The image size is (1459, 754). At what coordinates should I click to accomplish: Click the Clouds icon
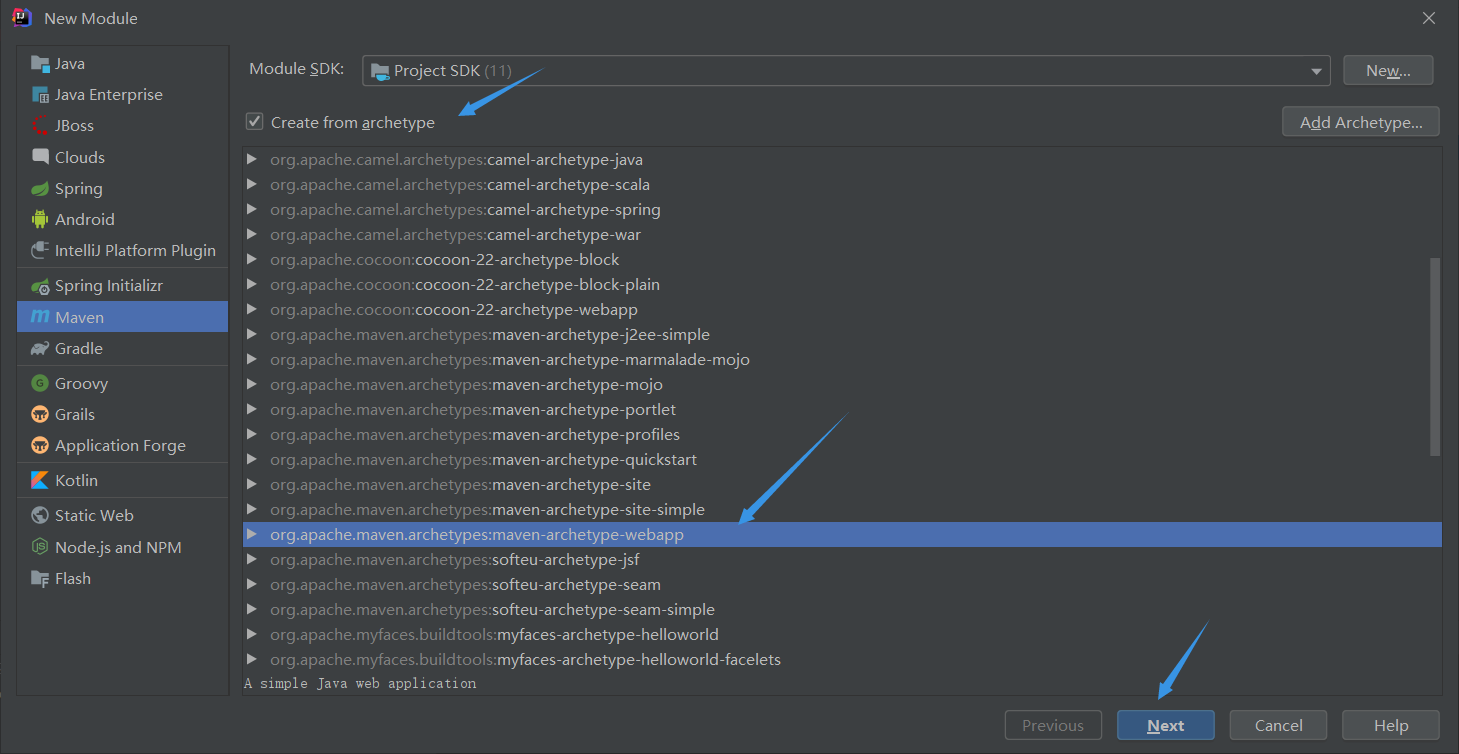[x=40, y=157]
